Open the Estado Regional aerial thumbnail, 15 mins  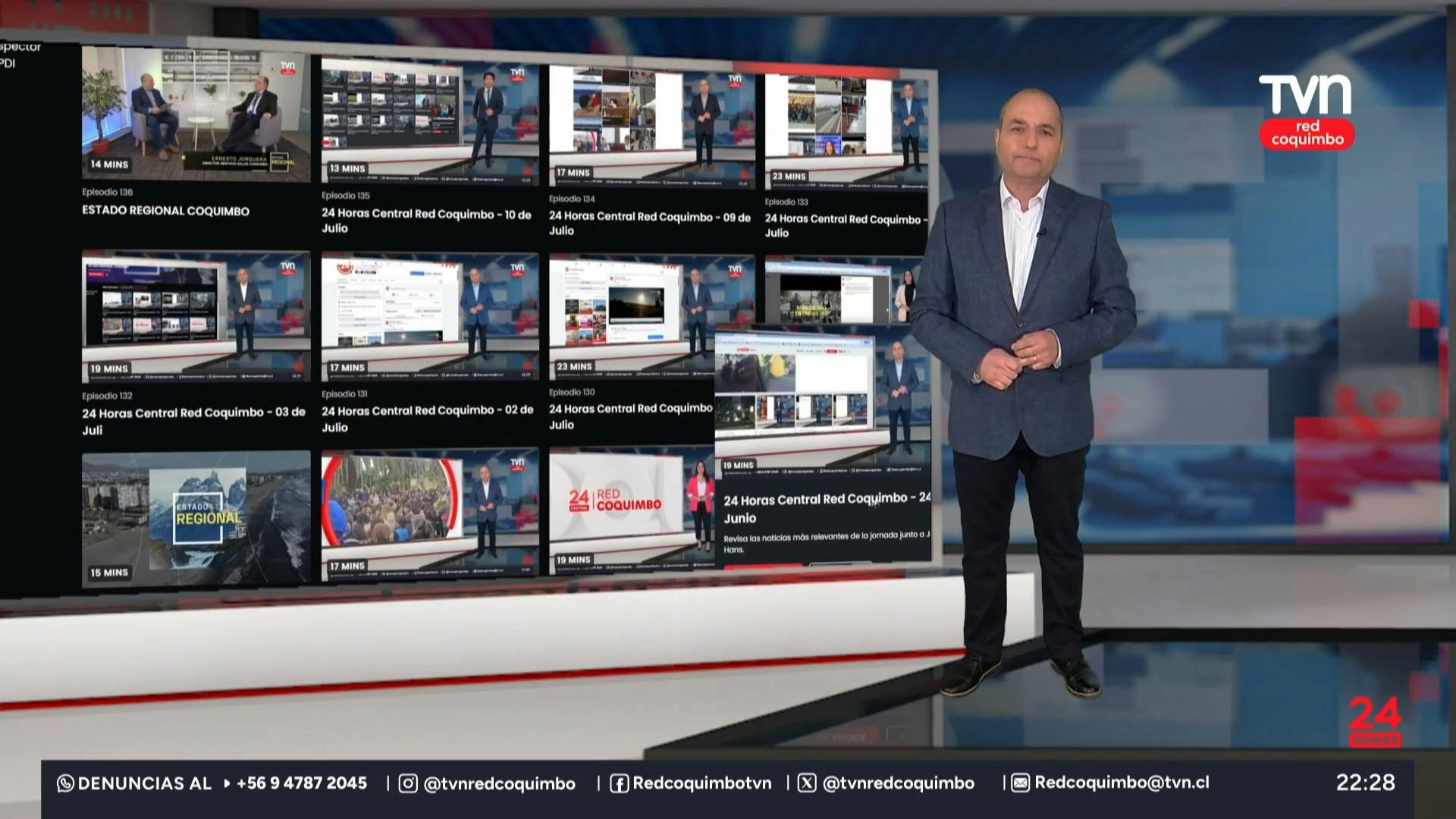tap(196, 519)
